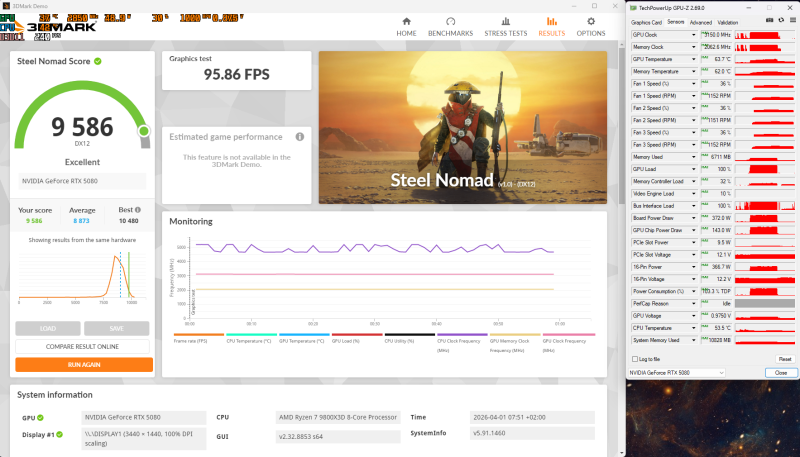Click the green checkmark next to Steel Nomad Score
This screenshot has height=457, width=800.
pyautogui.click(x=97, y=61)
